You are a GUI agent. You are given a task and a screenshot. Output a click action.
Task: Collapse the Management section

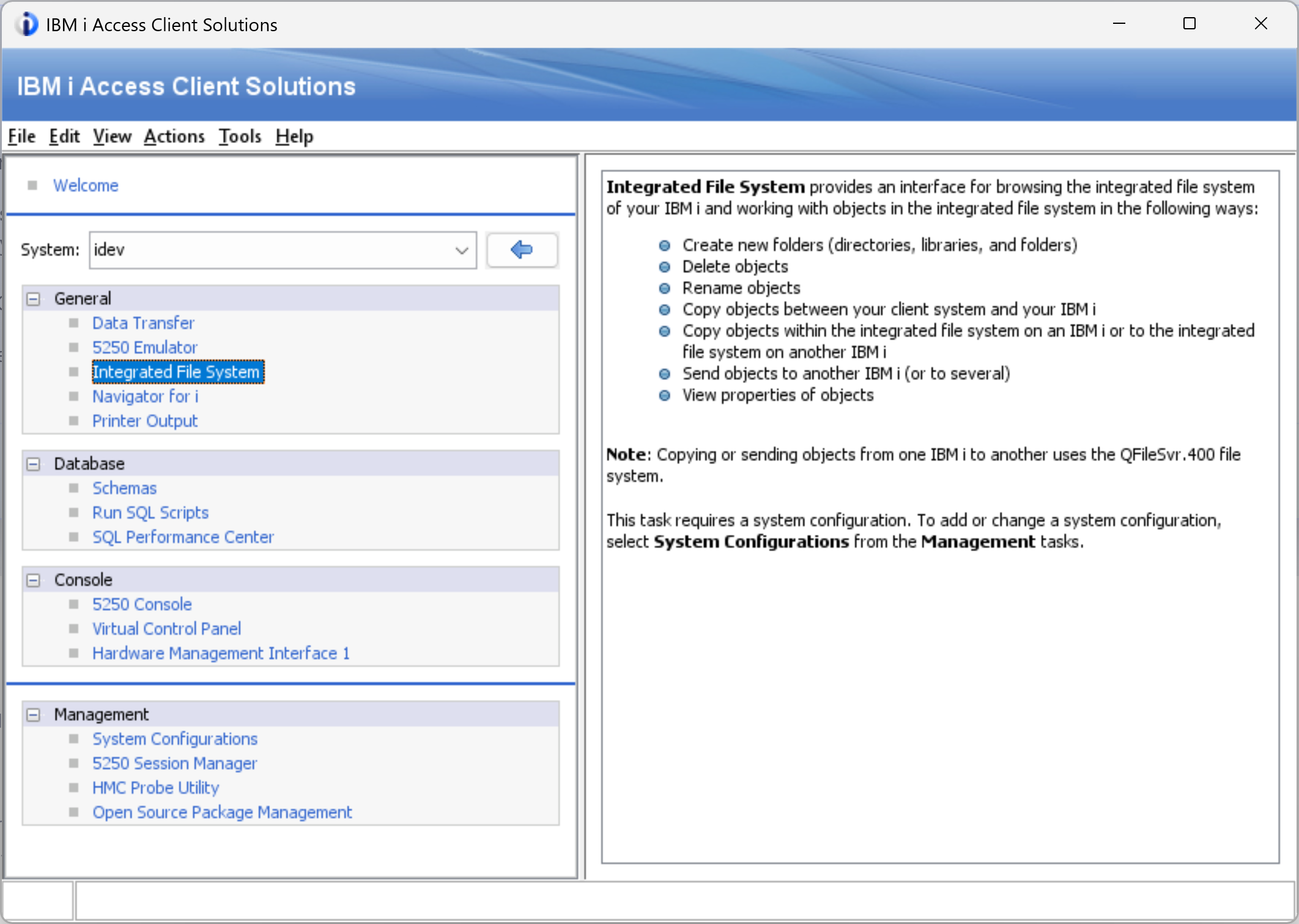click(x=34, y=715)
